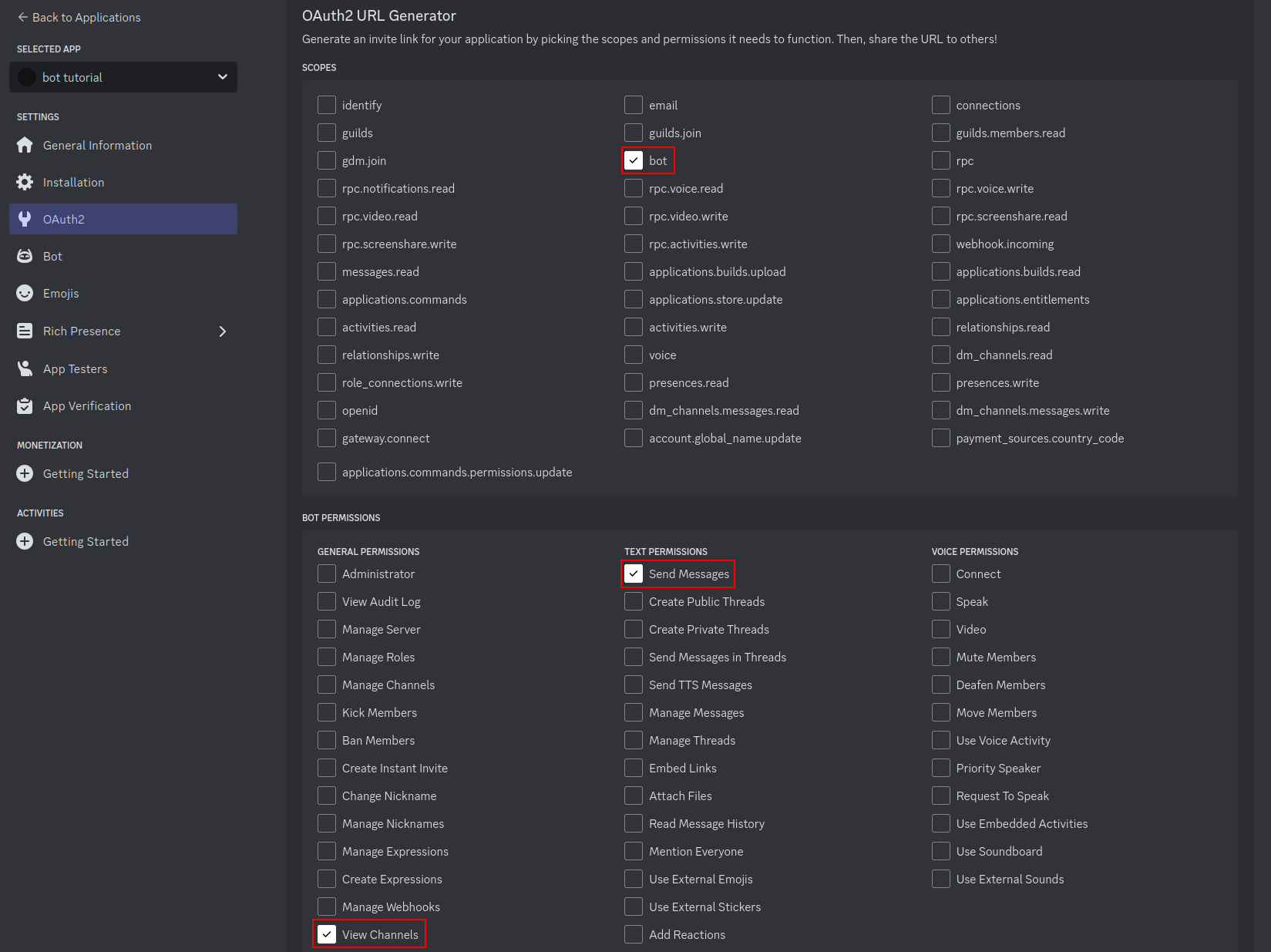Viewport: 1271px width, 952px height.
Task: Open the Emojis settings page
Action: point(123,293)
